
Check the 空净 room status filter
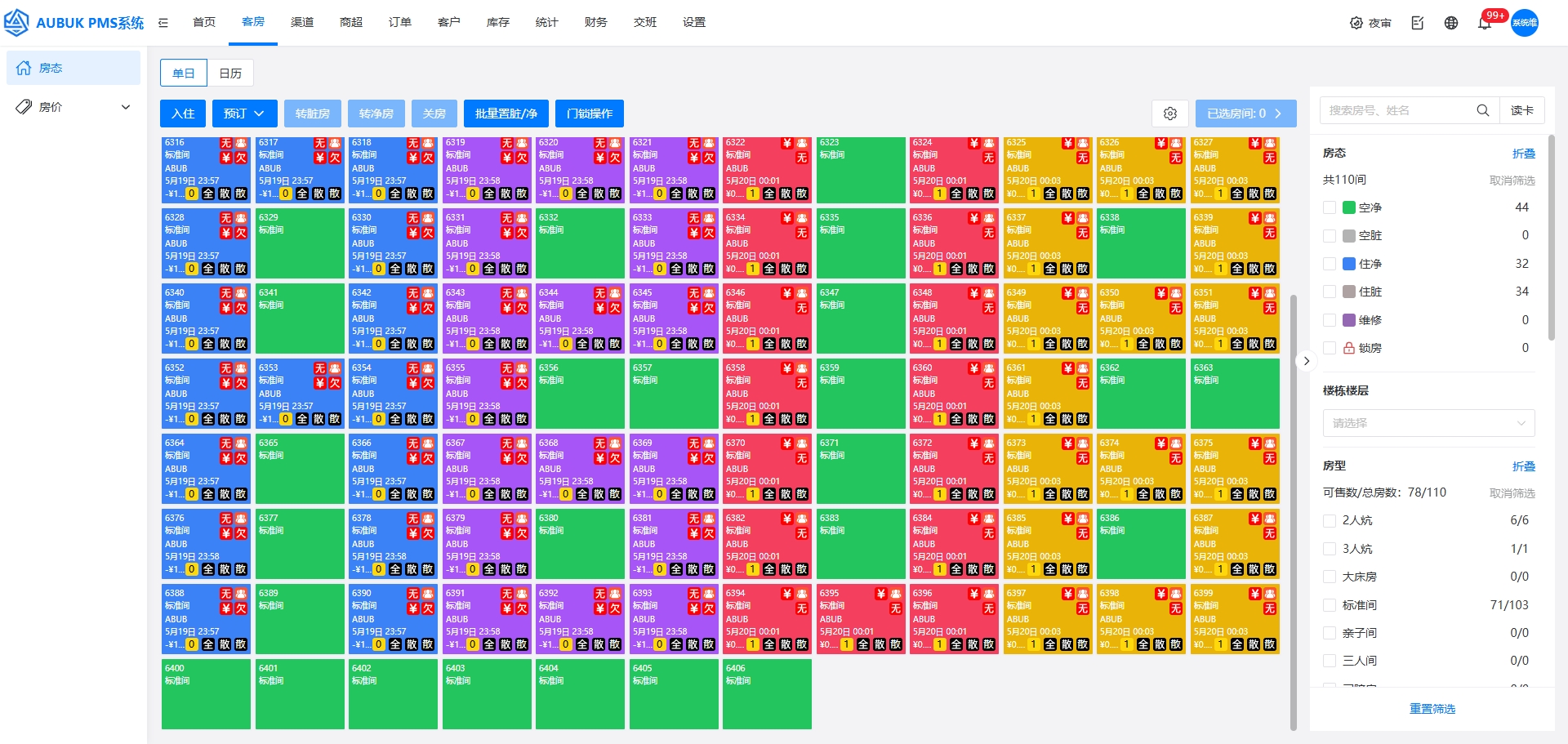coord(1330,207)
